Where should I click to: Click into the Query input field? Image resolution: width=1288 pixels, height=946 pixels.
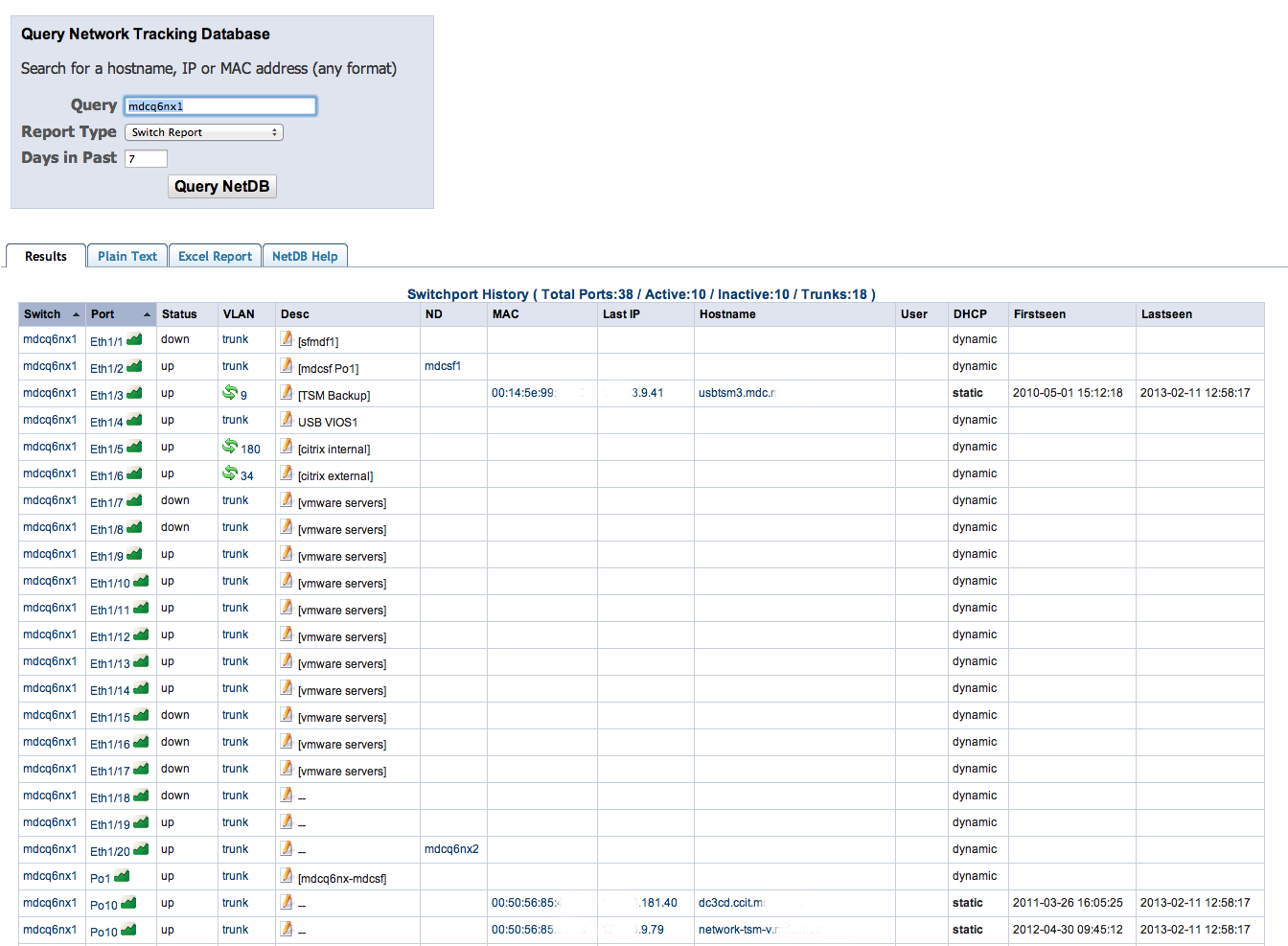coord(220,105)
